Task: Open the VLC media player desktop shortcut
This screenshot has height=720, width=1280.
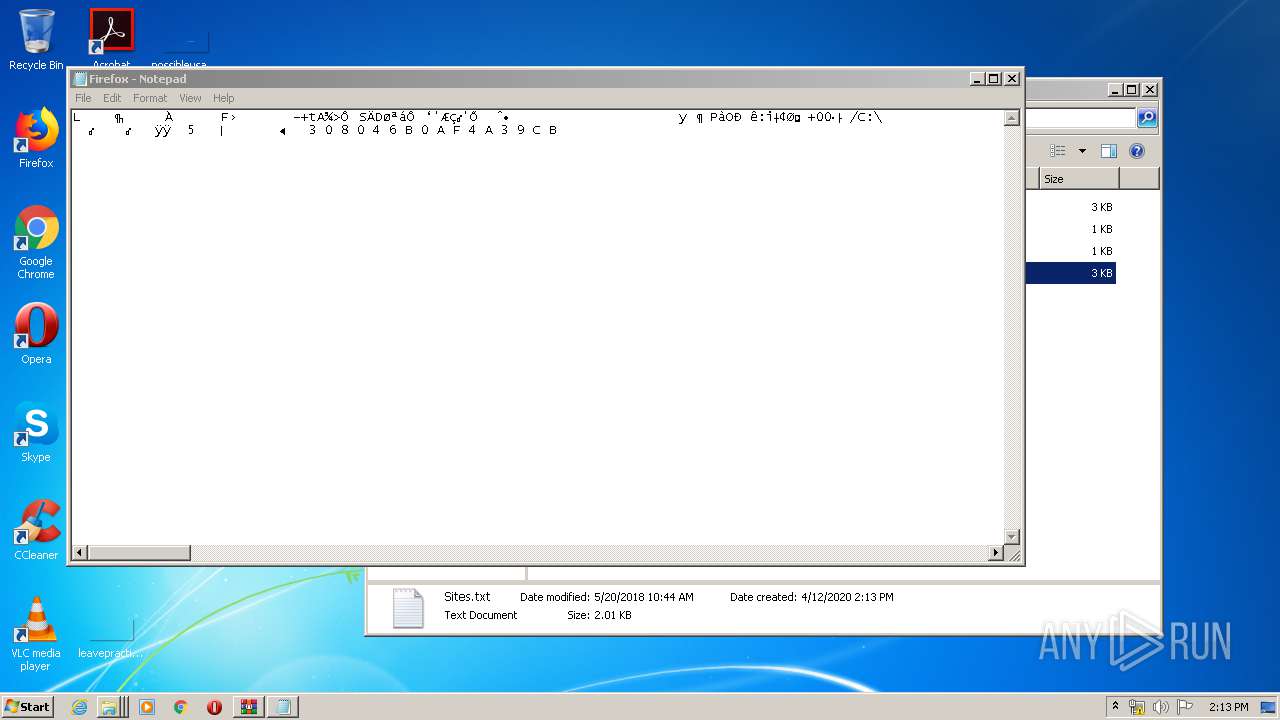Action: pos(36,634)
